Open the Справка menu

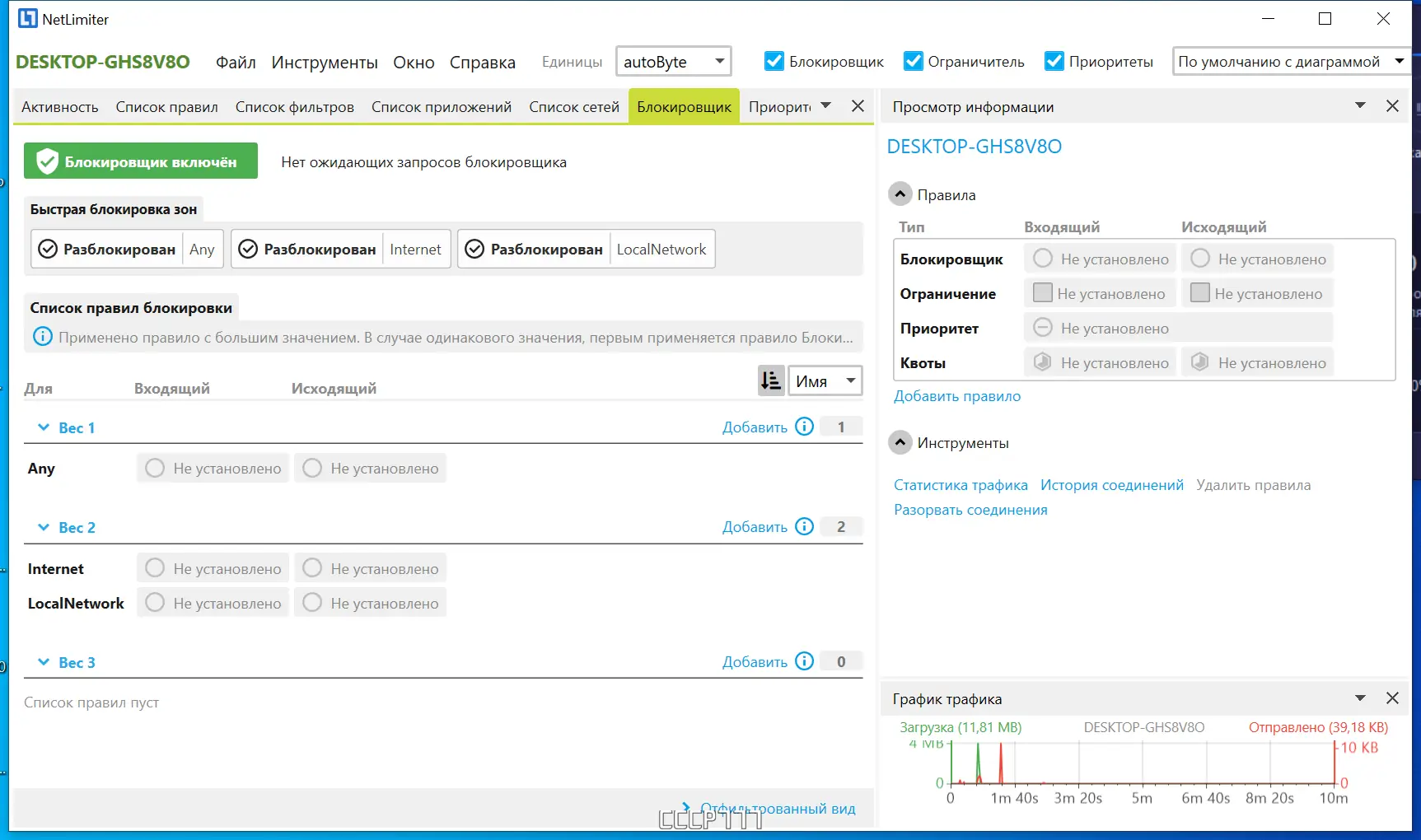pyautogui.click(x=483, y=63)
